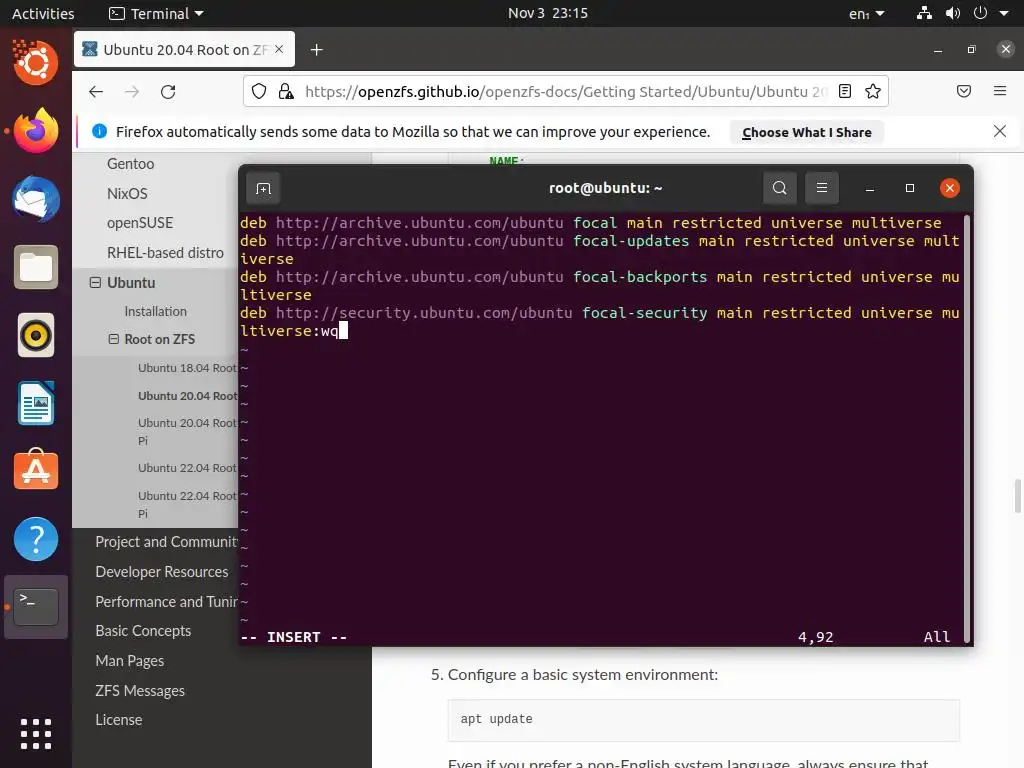The width and height of the screenshot is (1024, 768).
Task: Click the Firefox URL address field
Action: pyautogui.click(x=566, y=91)
